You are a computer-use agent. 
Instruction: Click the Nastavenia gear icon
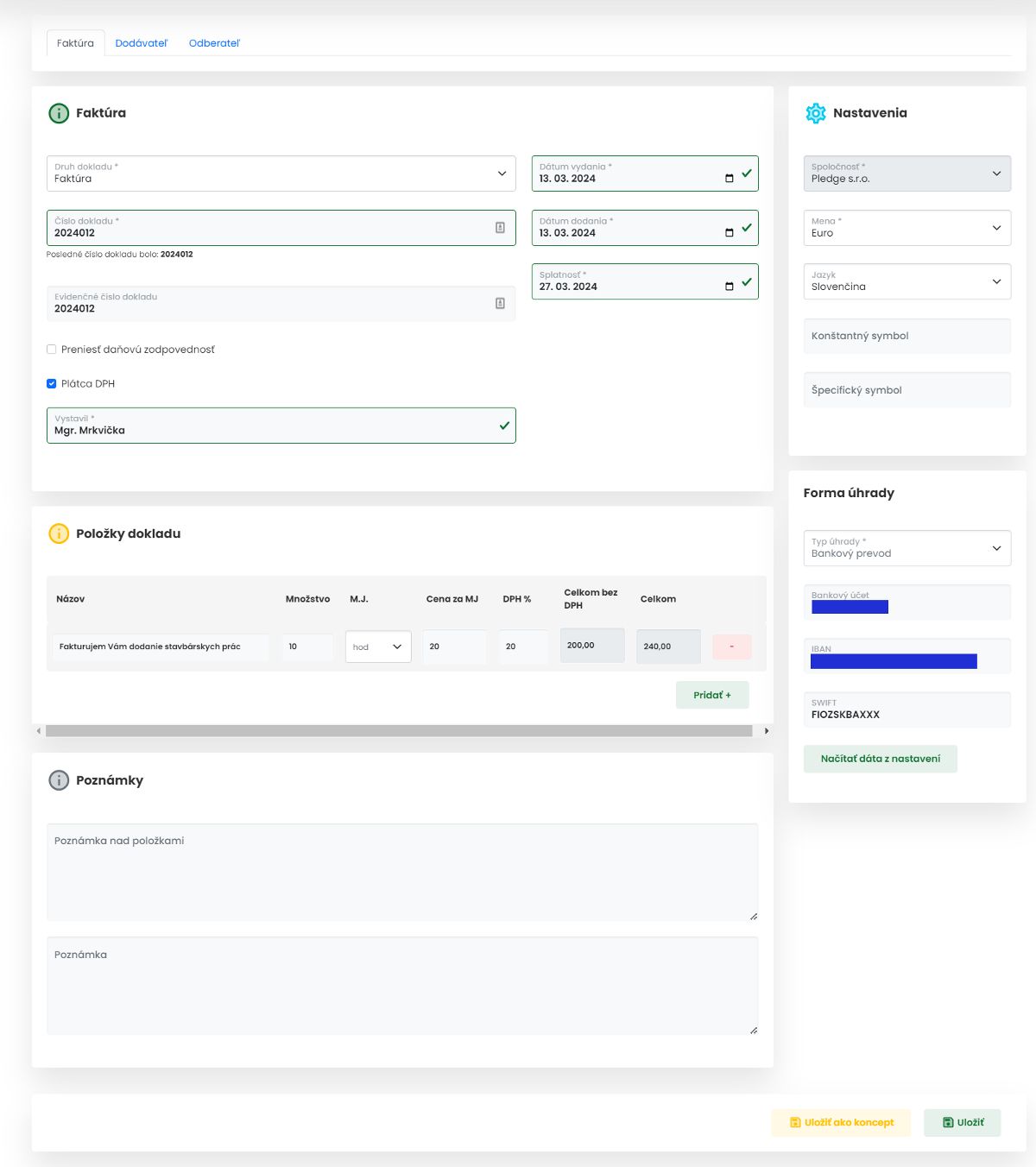pos(815,113)
